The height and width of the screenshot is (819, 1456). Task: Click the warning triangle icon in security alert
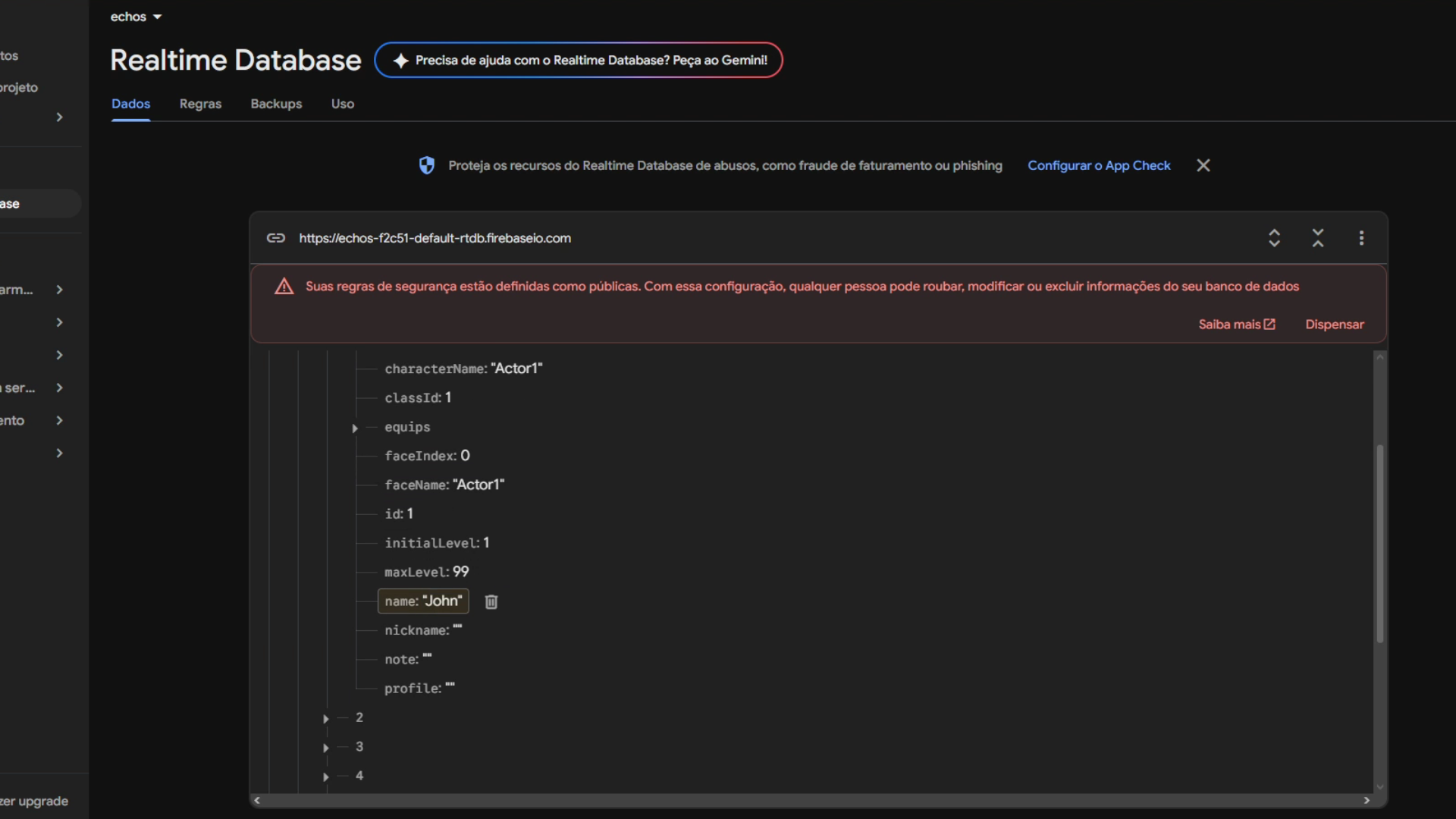tap(284, 287)
